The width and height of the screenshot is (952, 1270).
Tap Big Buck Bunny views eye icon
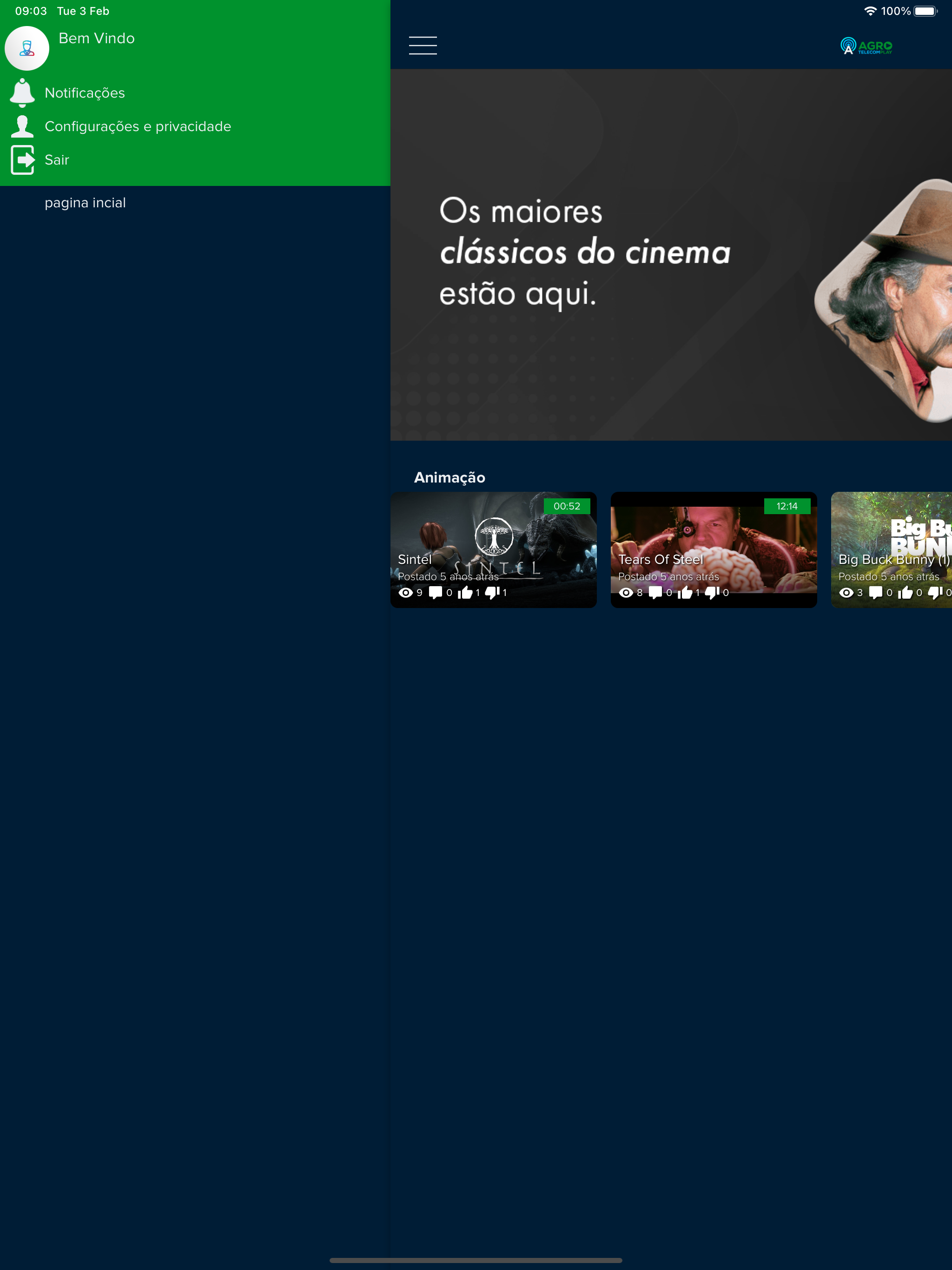(846, 593)
